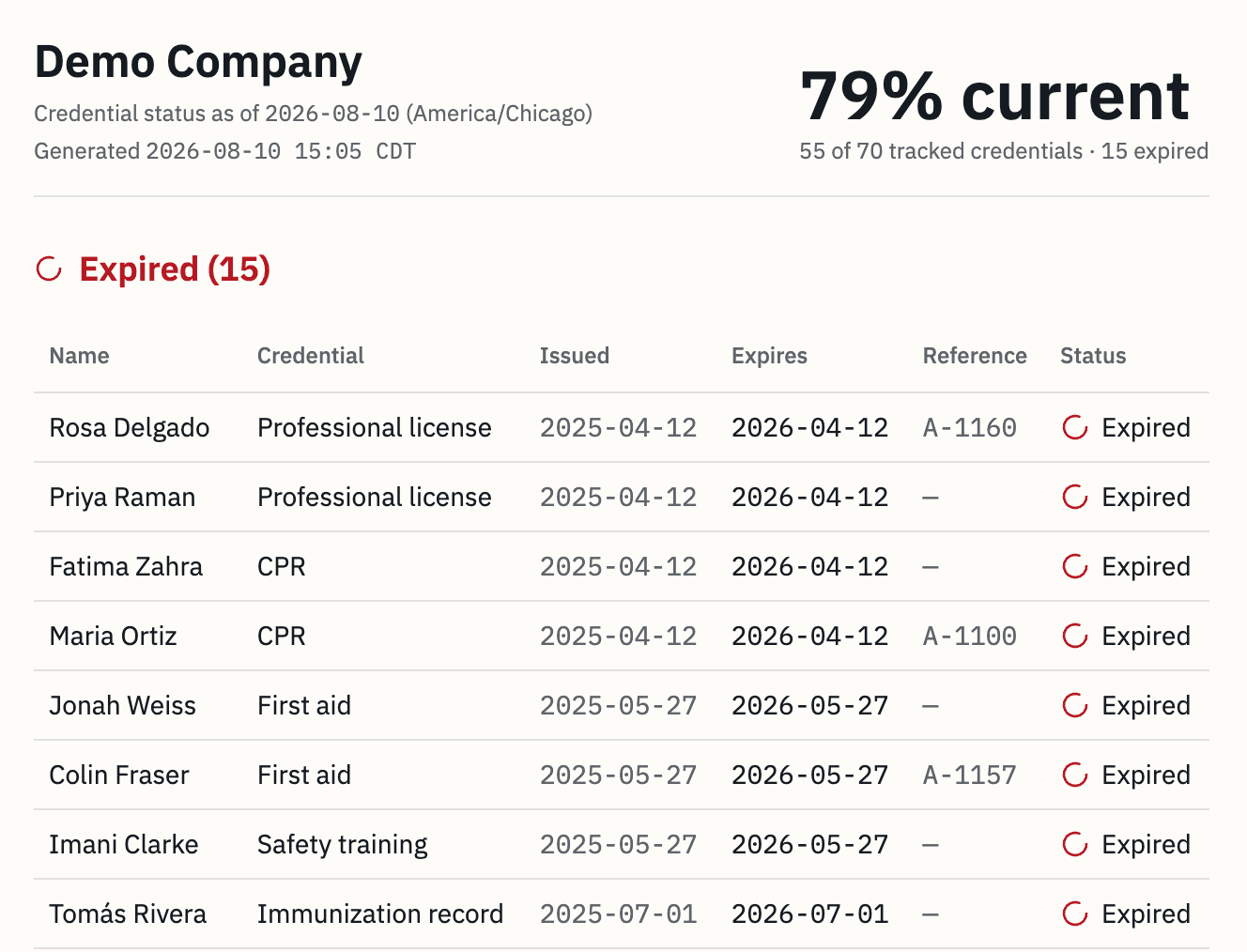Click the Credential column header

(x=311, y=356)
